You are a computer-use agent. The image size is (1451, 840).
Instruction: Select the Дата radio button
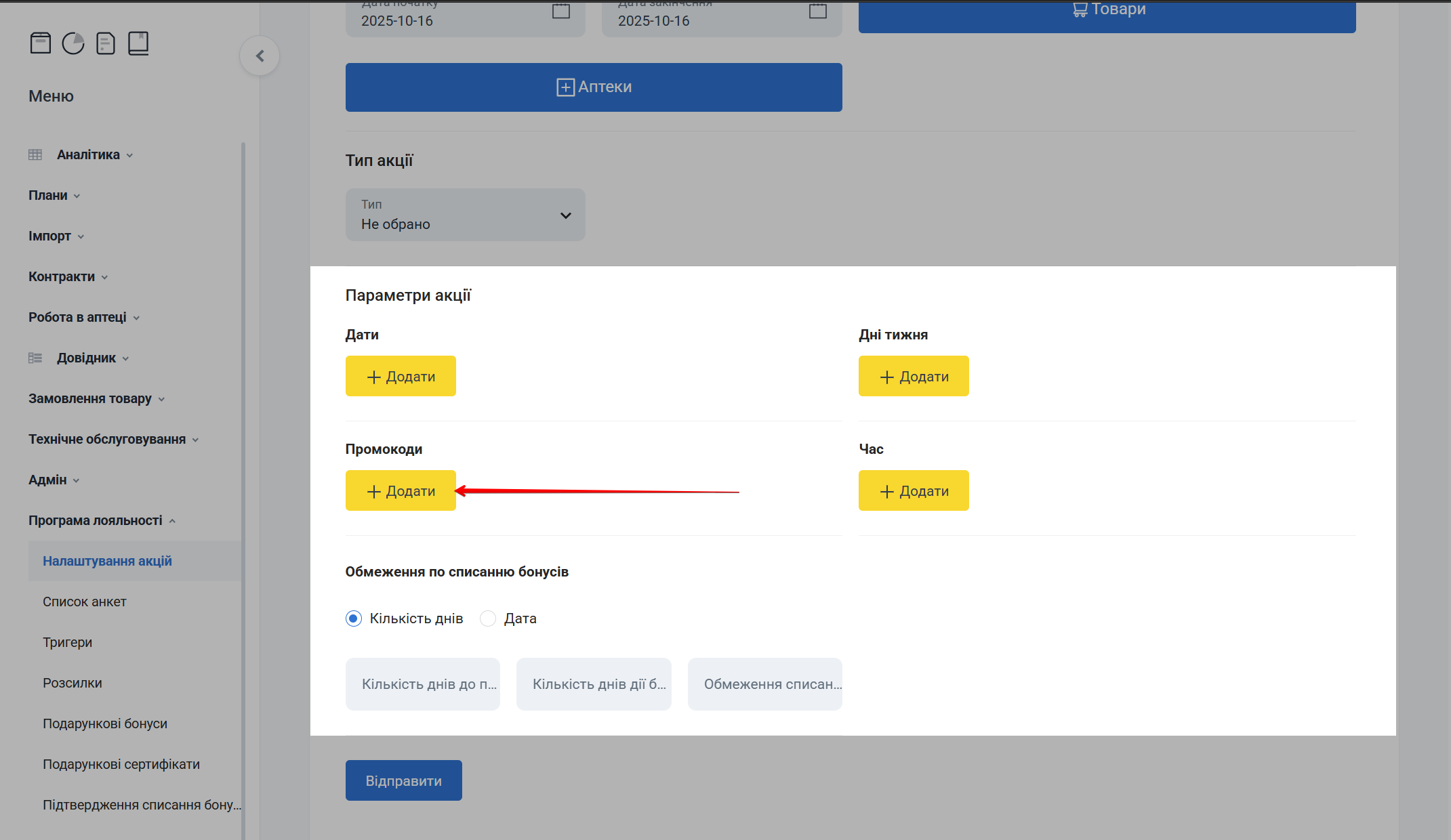click(488, 618)
